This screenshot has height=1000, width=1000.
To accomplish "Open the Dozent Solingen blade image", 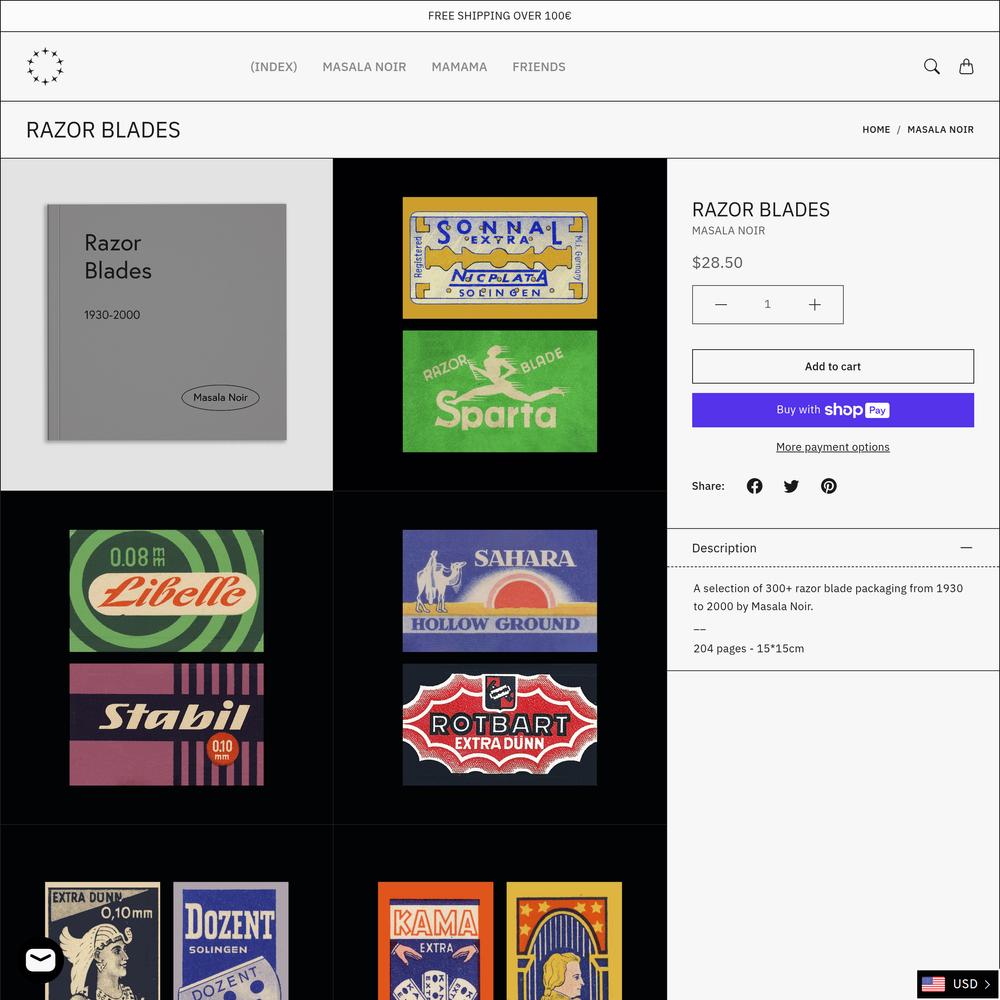I will [231, 941].
